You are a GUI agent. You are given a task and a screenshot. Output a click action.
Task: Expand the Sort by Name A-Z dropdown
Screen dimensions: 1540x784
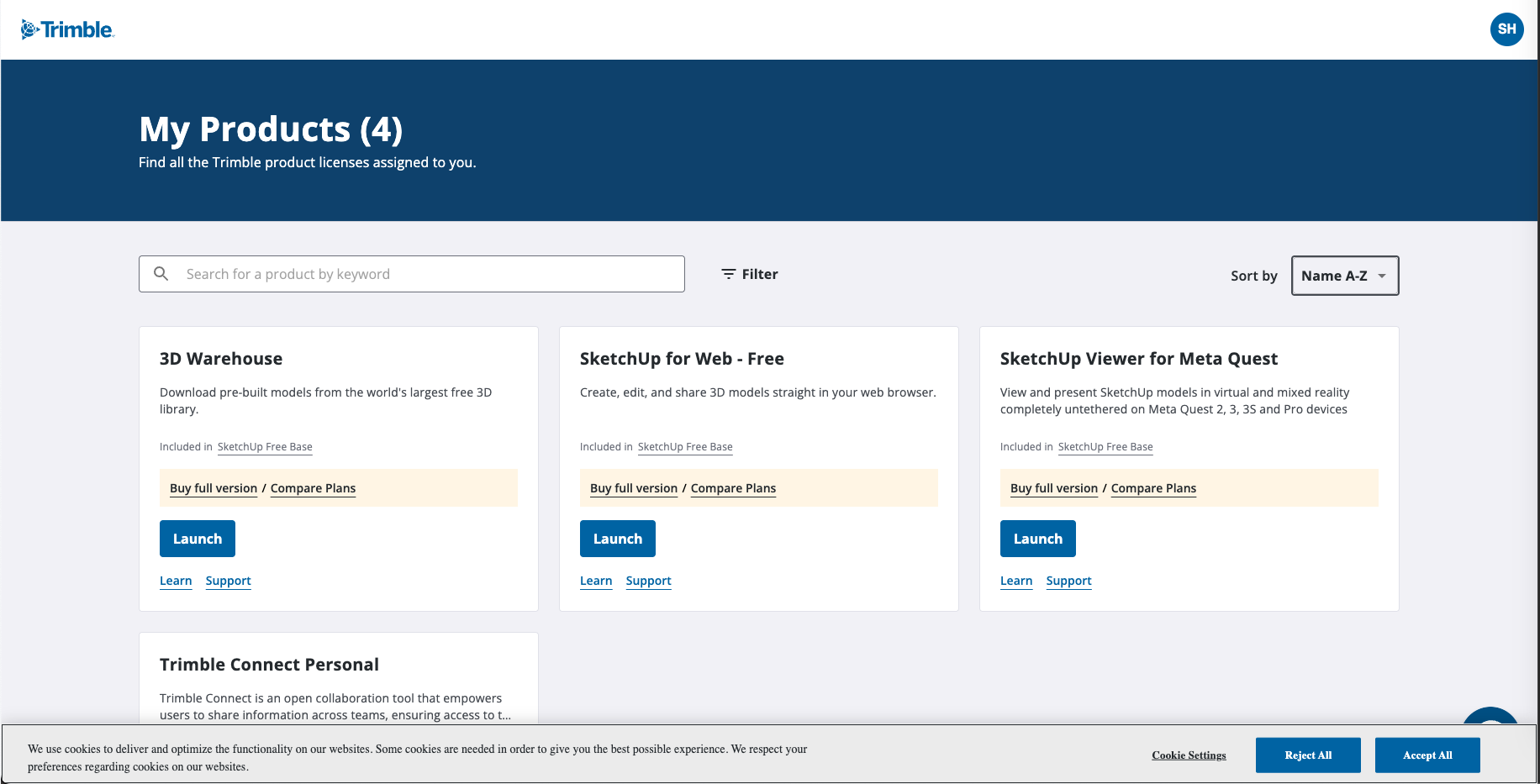1344,276
